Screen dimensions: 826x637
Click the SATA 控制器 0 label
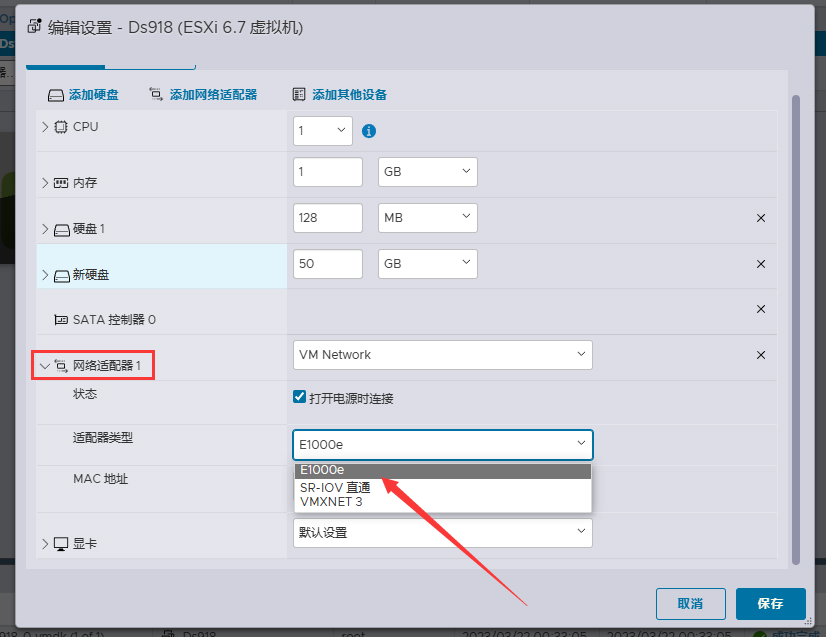click(114, 320)
